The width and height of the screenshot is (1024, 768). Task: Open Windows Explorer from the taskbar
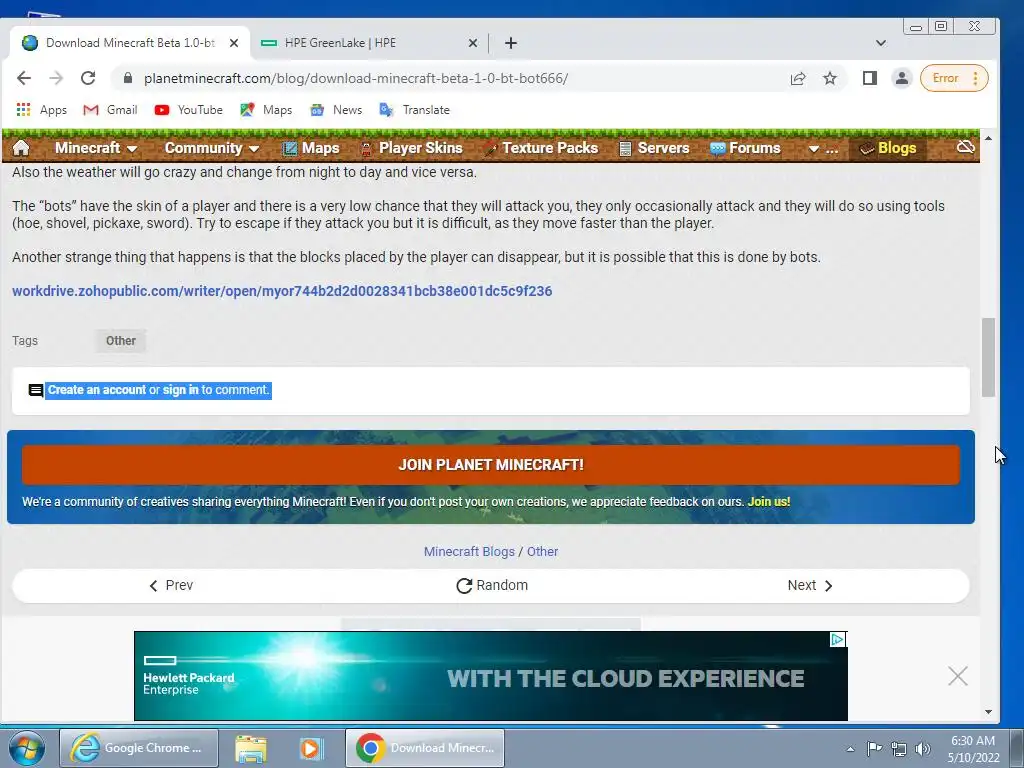[251, 748]
